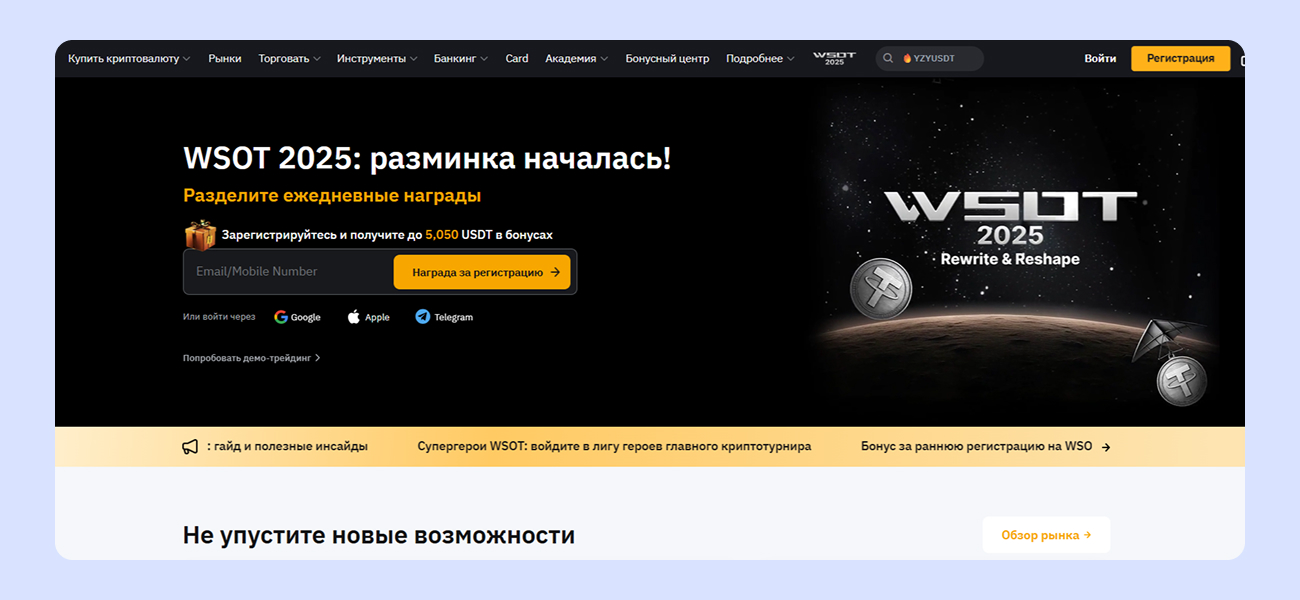Sign in with the Telegram icon
The width and height of the screenshot is (1300, 600).
pos(423,317)
